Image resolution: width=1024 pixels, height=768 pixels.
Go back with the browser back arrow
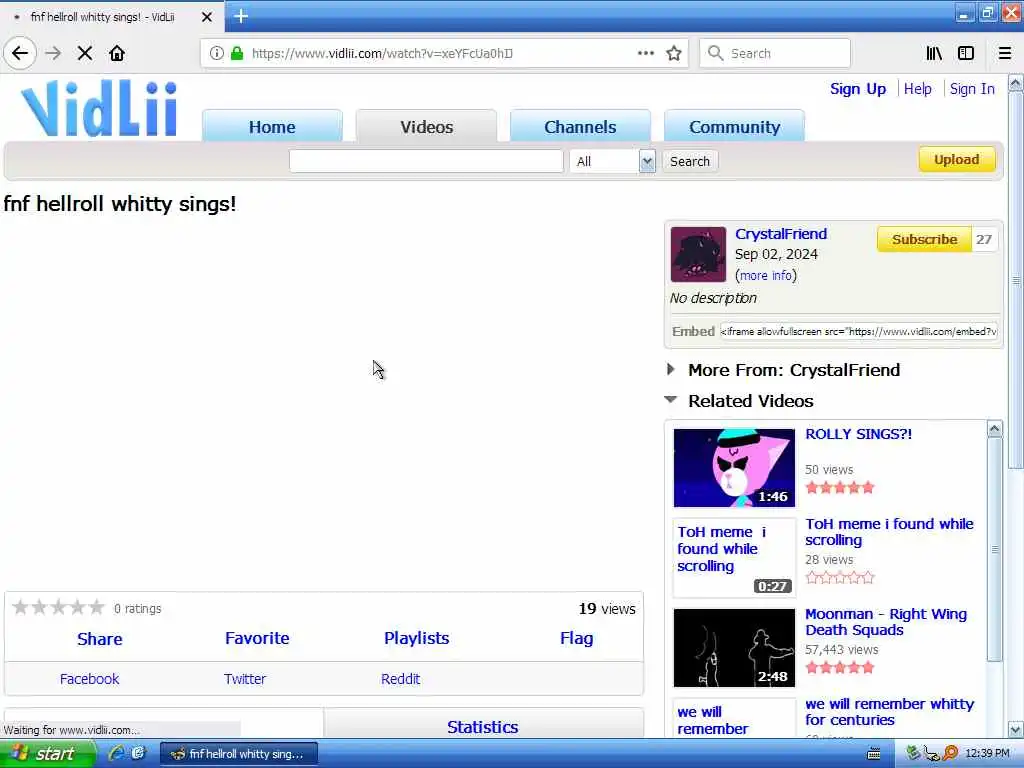(20, 53)
